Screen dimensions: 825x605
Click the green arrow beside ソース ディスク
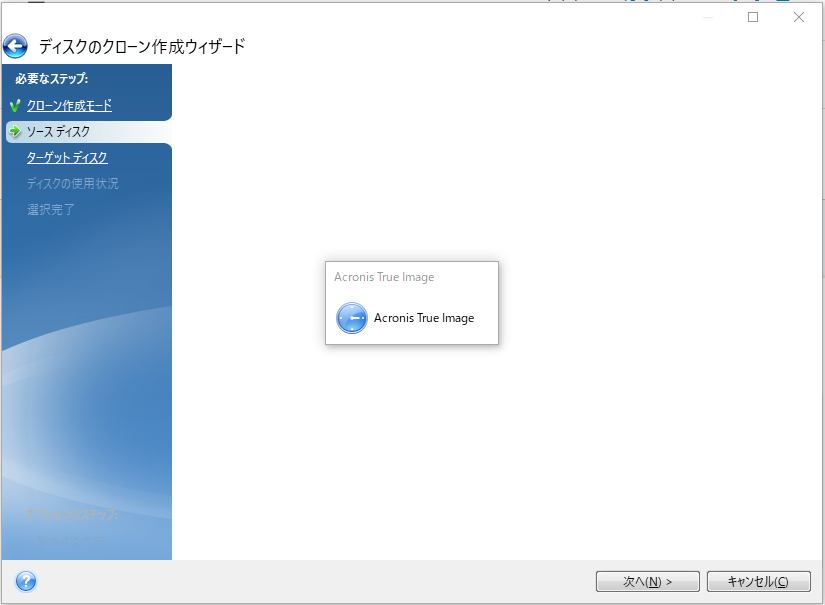click(x=15, y=130)
